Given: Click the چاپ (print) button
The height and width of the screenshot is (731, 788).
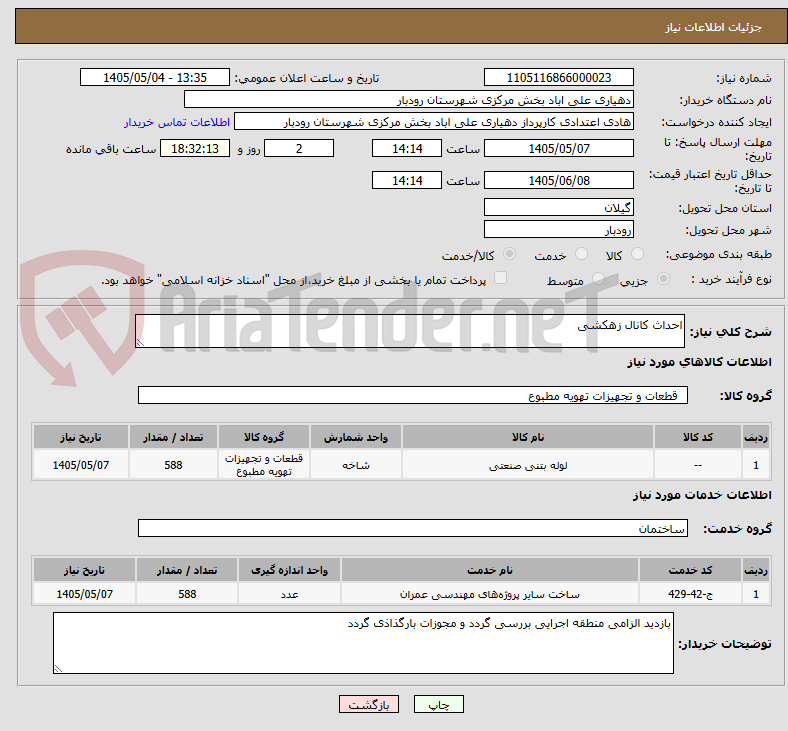Looking at the screenshot, I should pyautogui.click(x=438, y=704).
